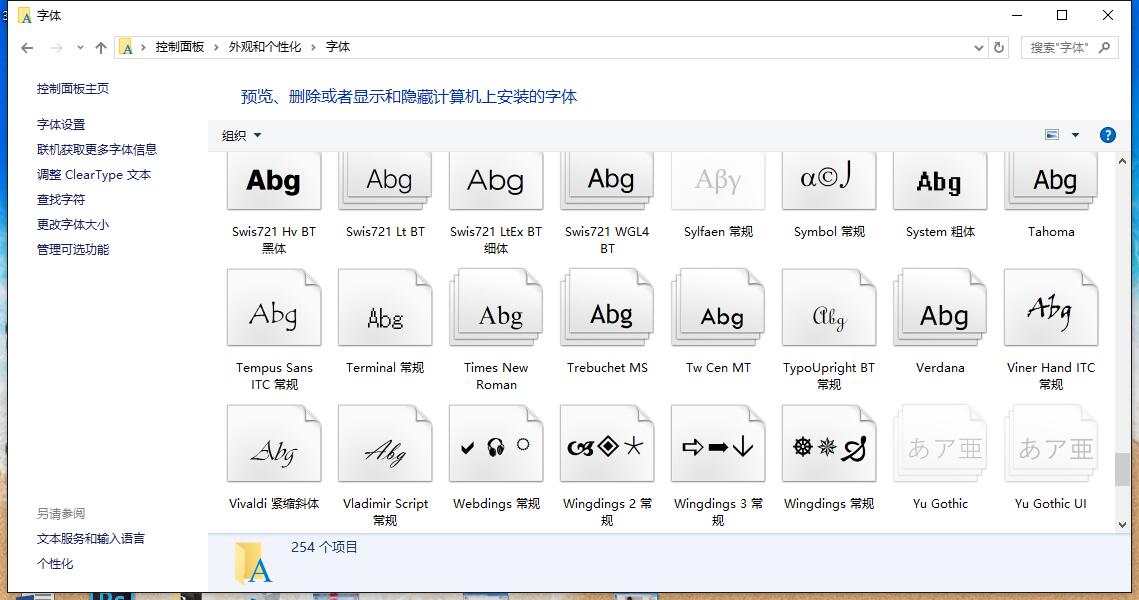
Task: Click the fonts folder icon in status pane
Action: pyautogui.click(x=253, y=563)
